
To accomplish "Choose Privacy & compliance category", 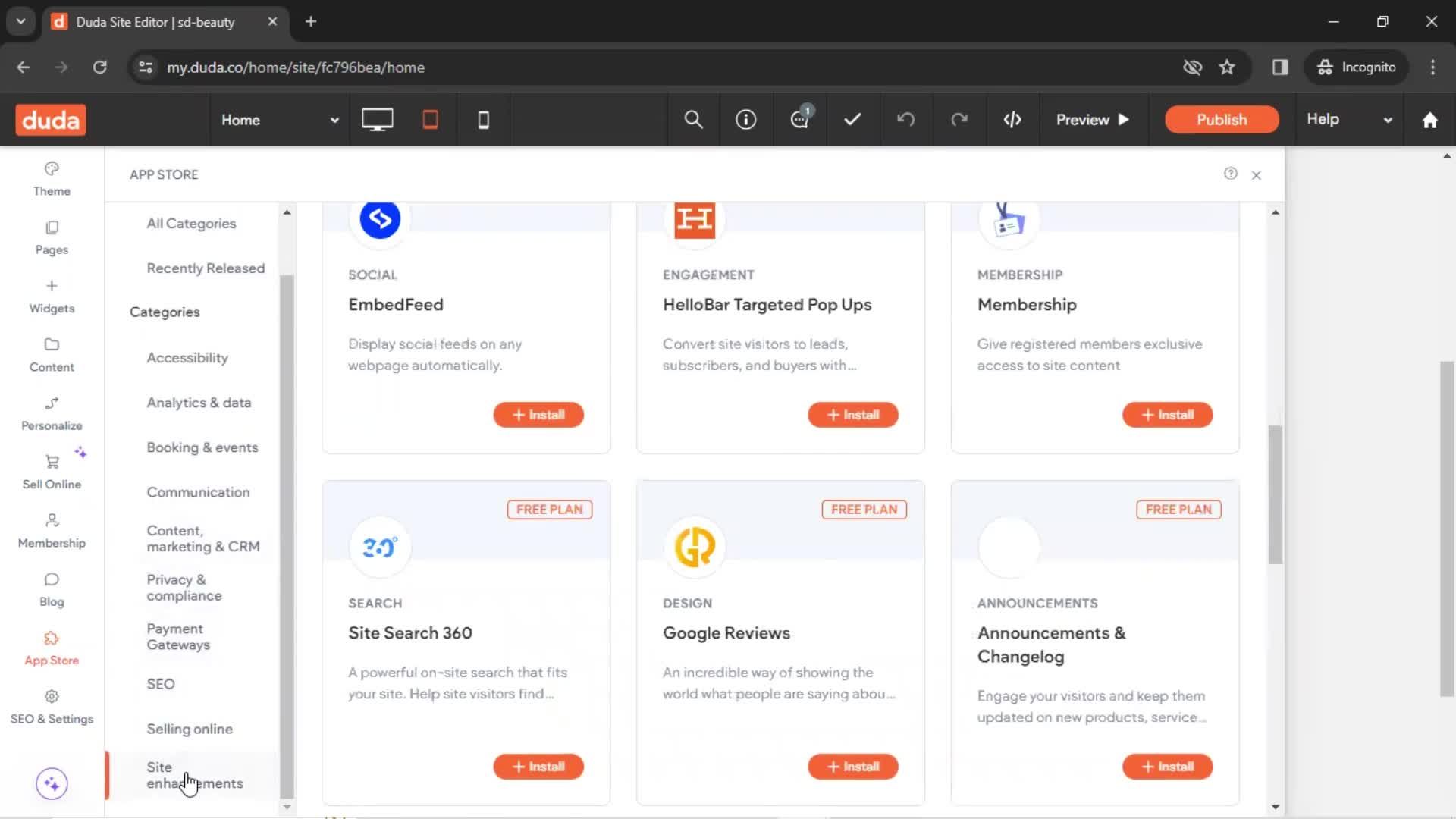I will 184,588.
